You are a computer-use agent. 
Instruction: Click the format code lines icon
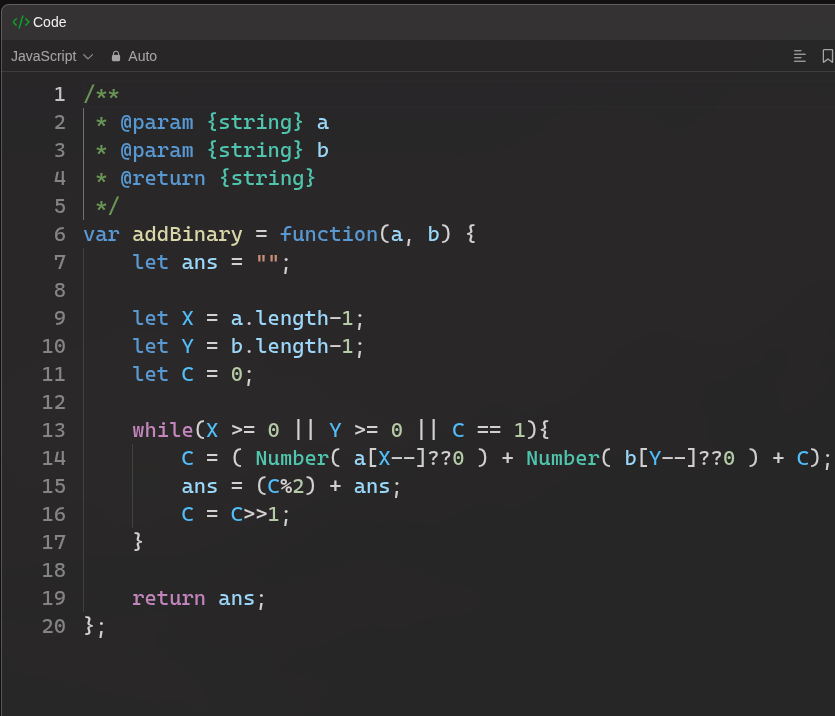click(x=799, y=56)
